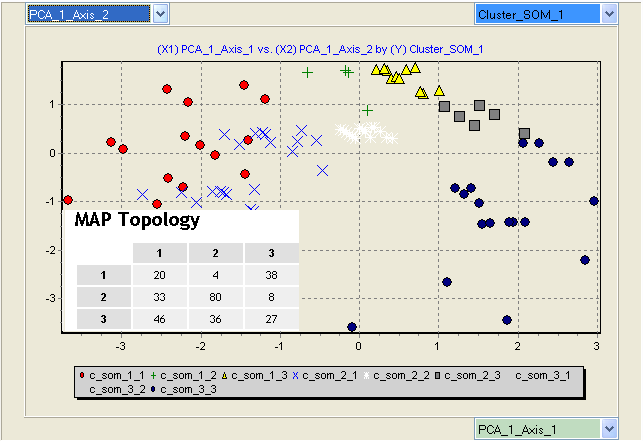Expand the Cluster_SOM_1 dropdown arrow
Image resolution: width=643 pixels, height=441 pixels.
[x=611, y=14]
